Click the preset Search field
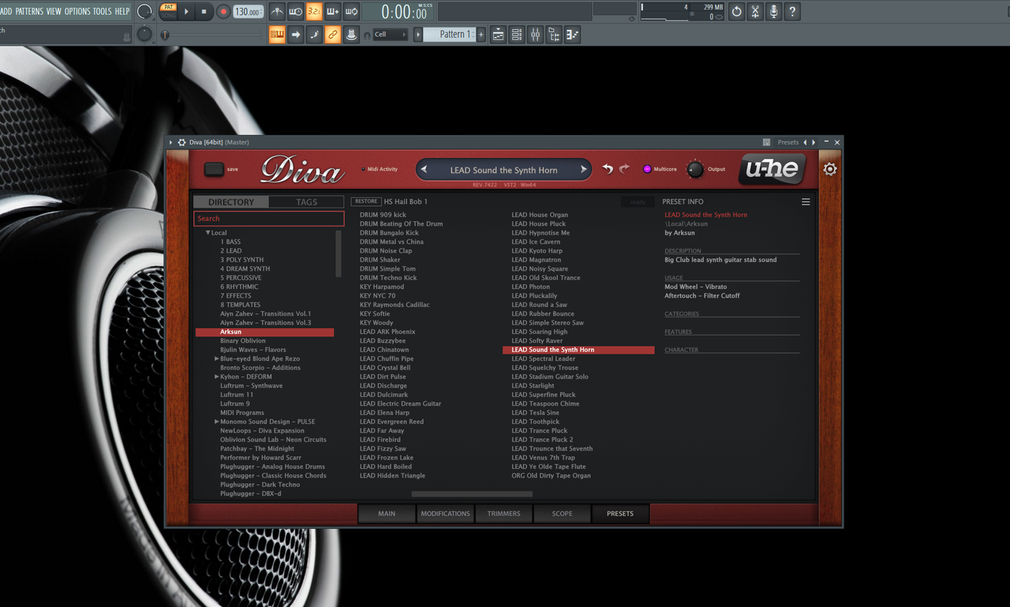Viewport: 1010px width, 607px height. (269, 218)
